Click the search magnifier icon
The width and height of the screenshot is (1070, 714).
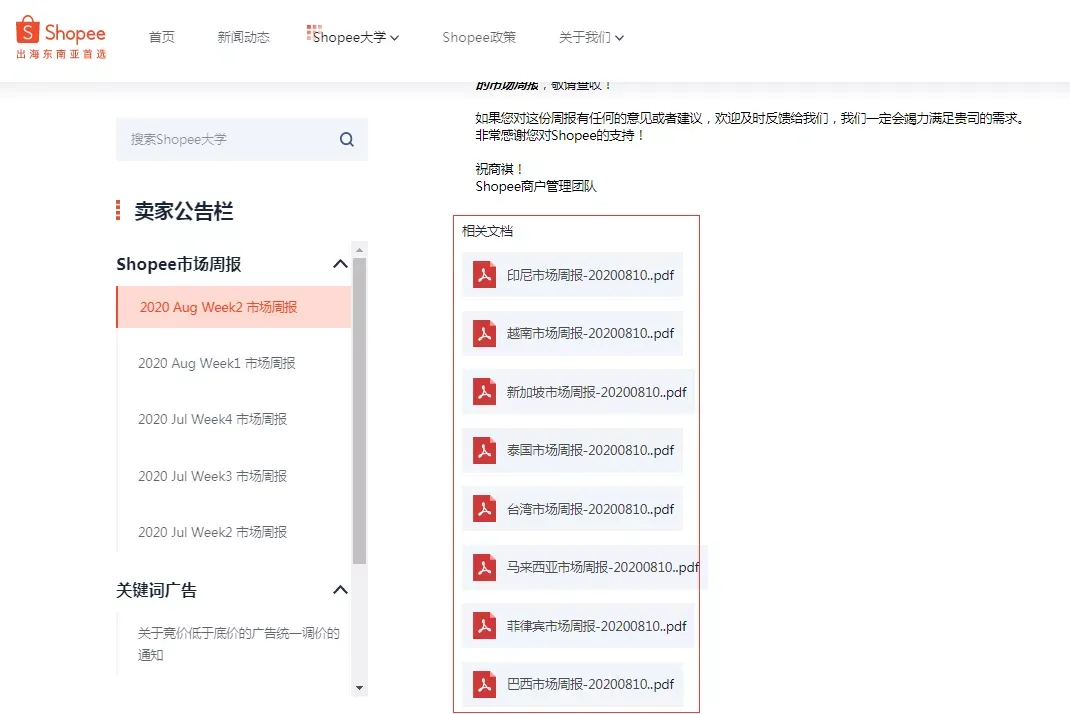coord(347,139)
